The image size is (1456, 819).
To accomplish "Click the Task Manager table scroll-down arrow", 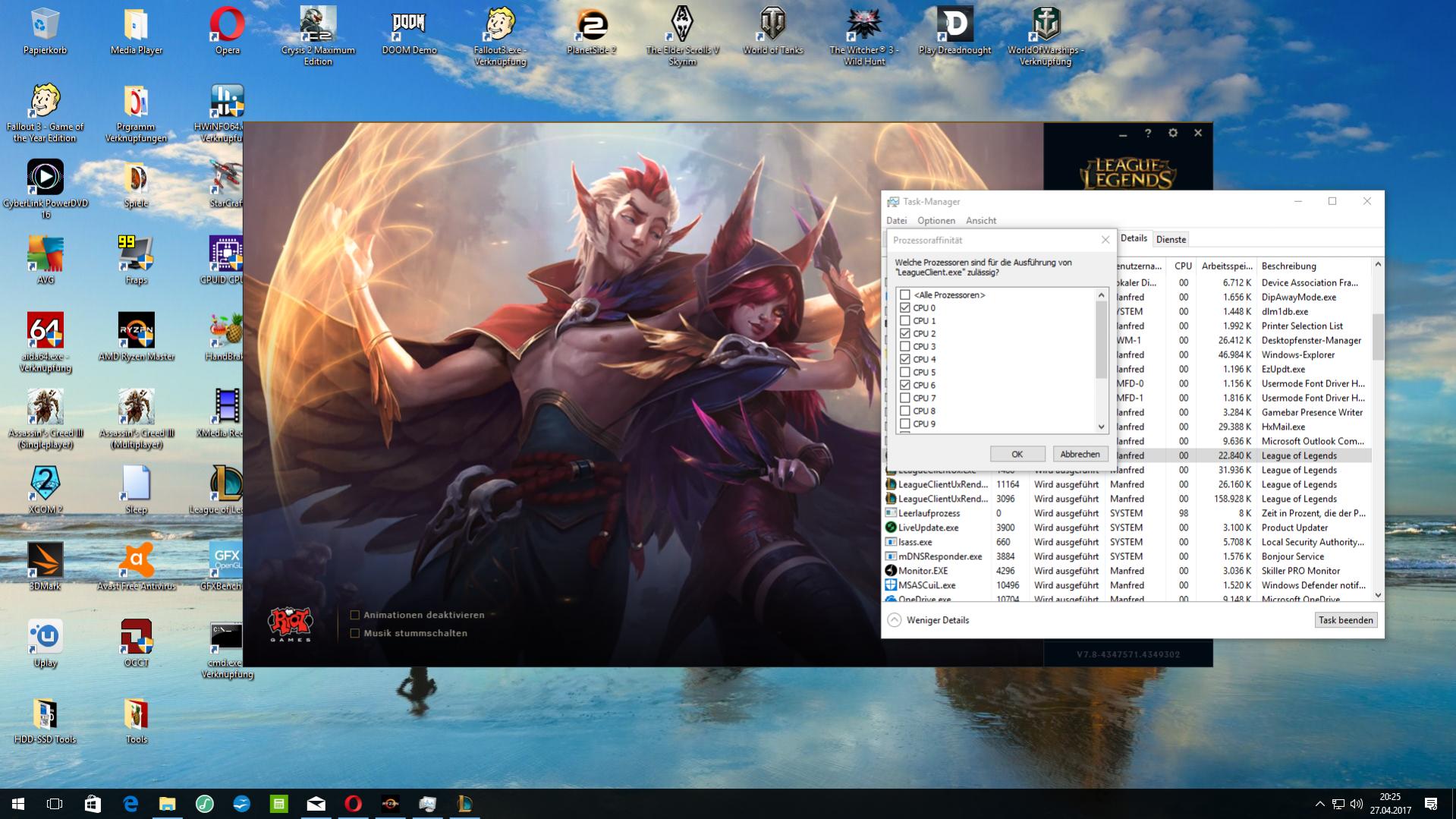I will 1378,595.
